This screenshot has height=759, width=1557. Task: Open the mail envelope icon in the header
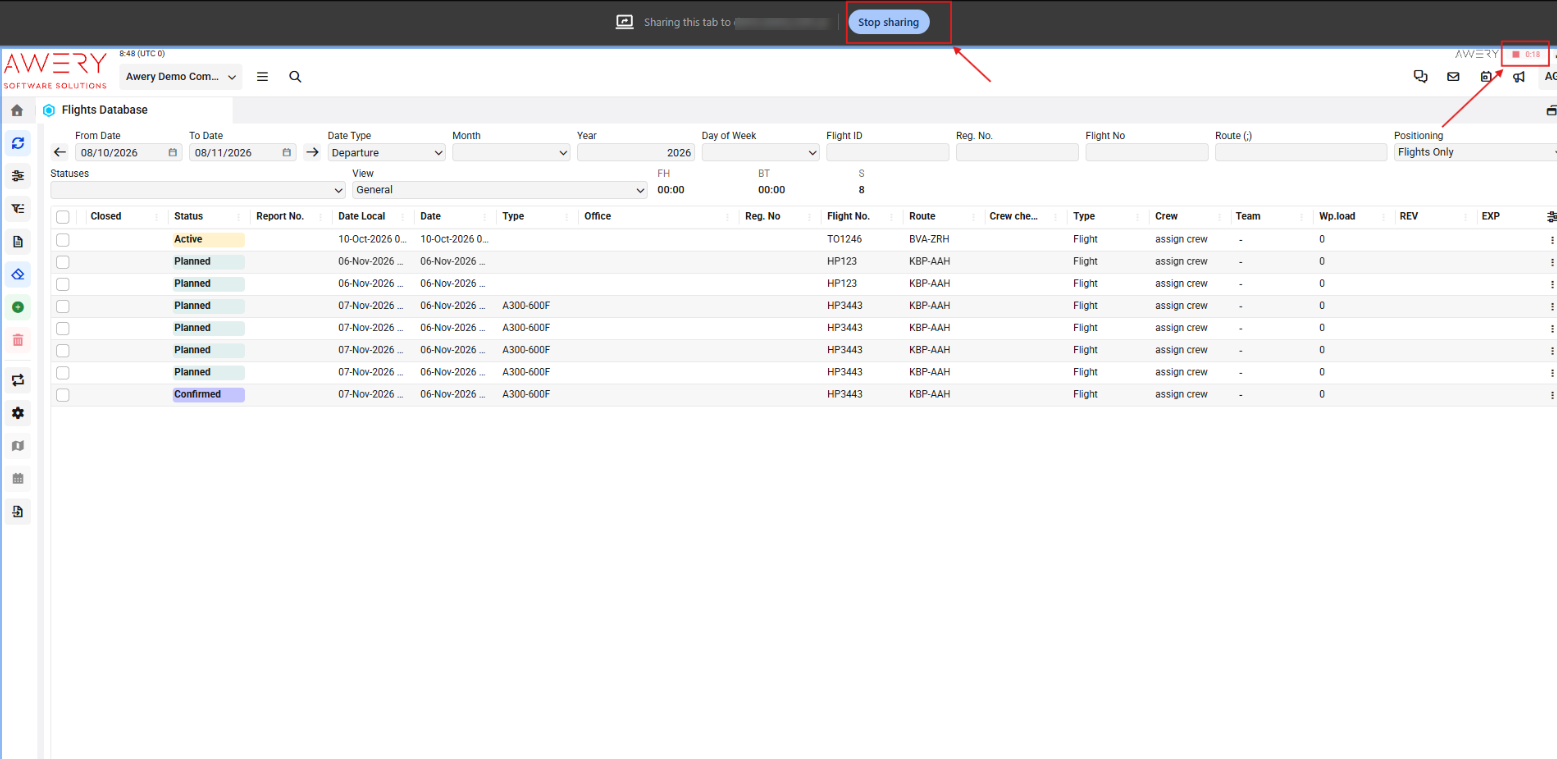[x=1453, y=76]
